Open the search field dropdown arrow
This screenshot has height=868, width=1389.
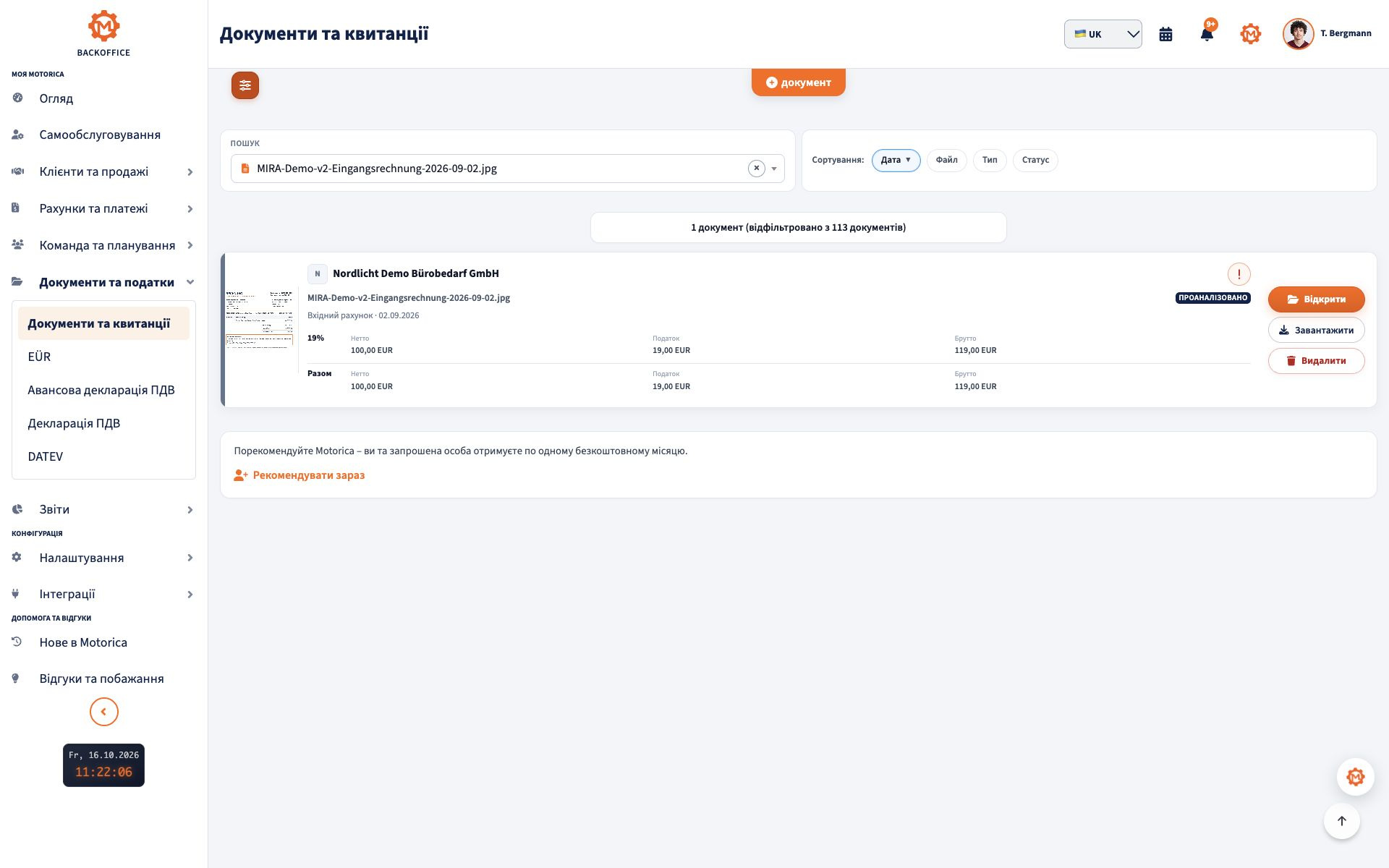click(x=774, y=169)
